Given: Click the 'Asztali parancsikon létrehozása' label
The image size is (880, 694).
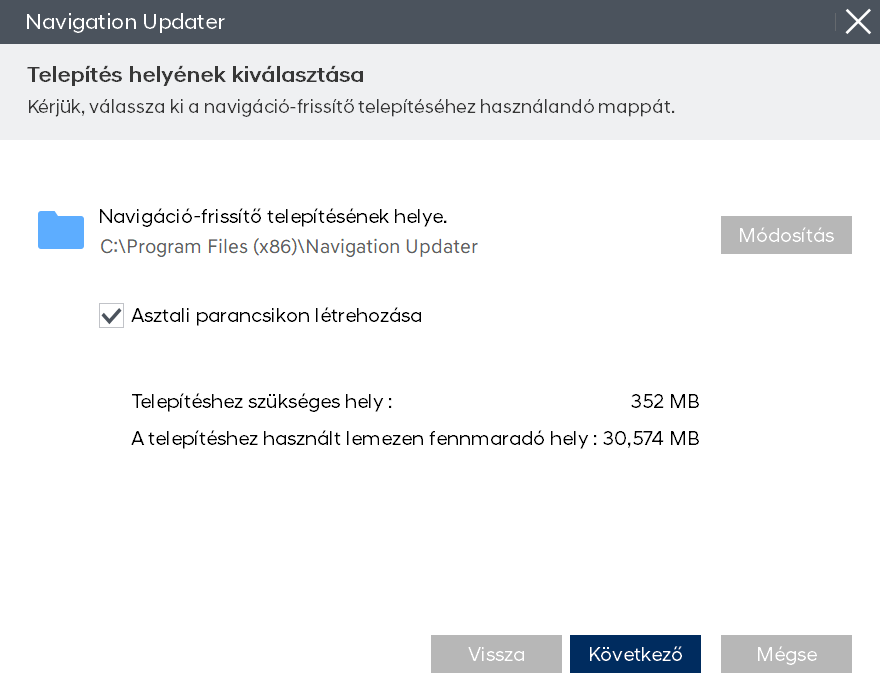Looking at the screenshot, I should 276,316.
